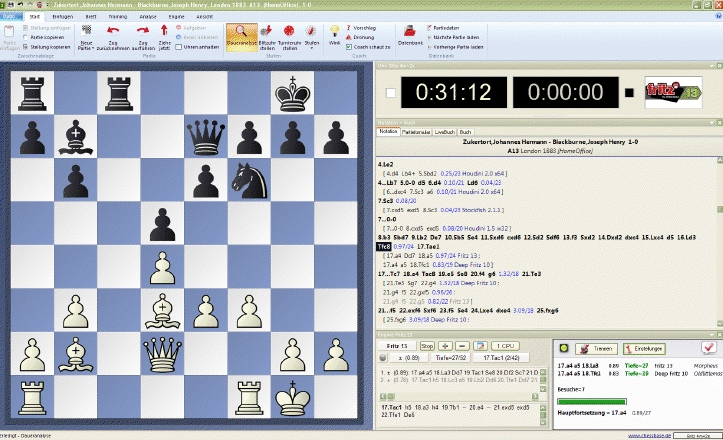The width and height of the screenshot is (723, 440).
Task: Click engine lines scroll left arrow
Action: pyautogui.click(x=383, y=397)
